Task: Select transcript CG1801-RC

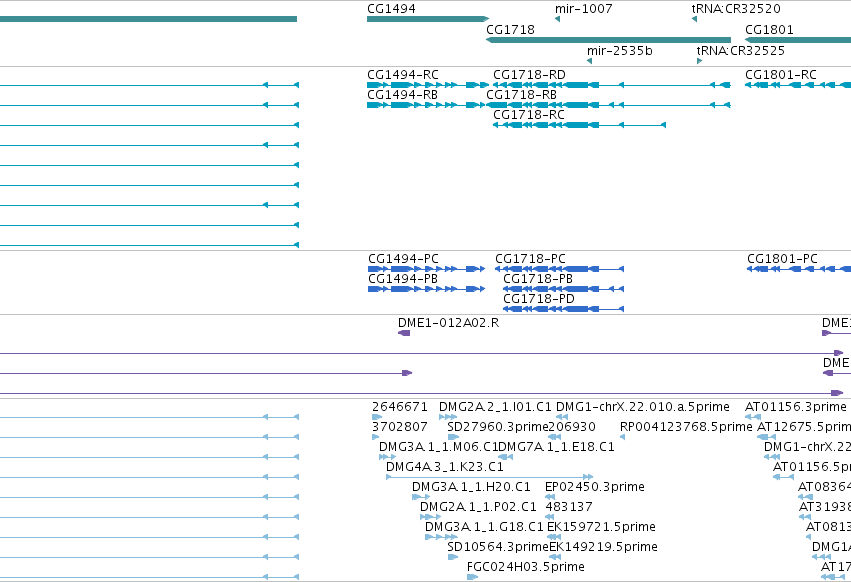Action: [x=798, y=85]
